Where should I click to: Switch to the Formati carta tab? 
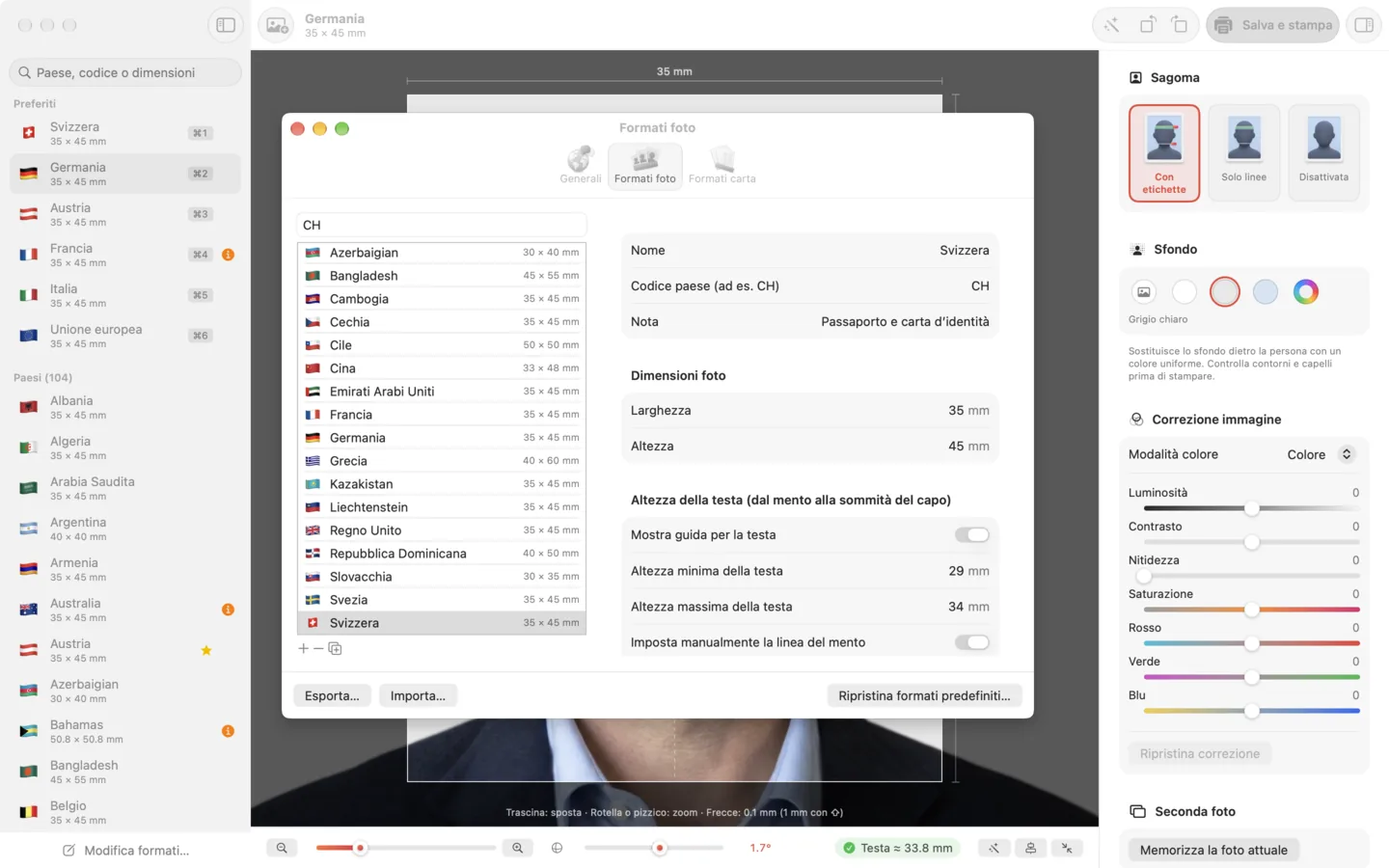(x=722, y=165)
